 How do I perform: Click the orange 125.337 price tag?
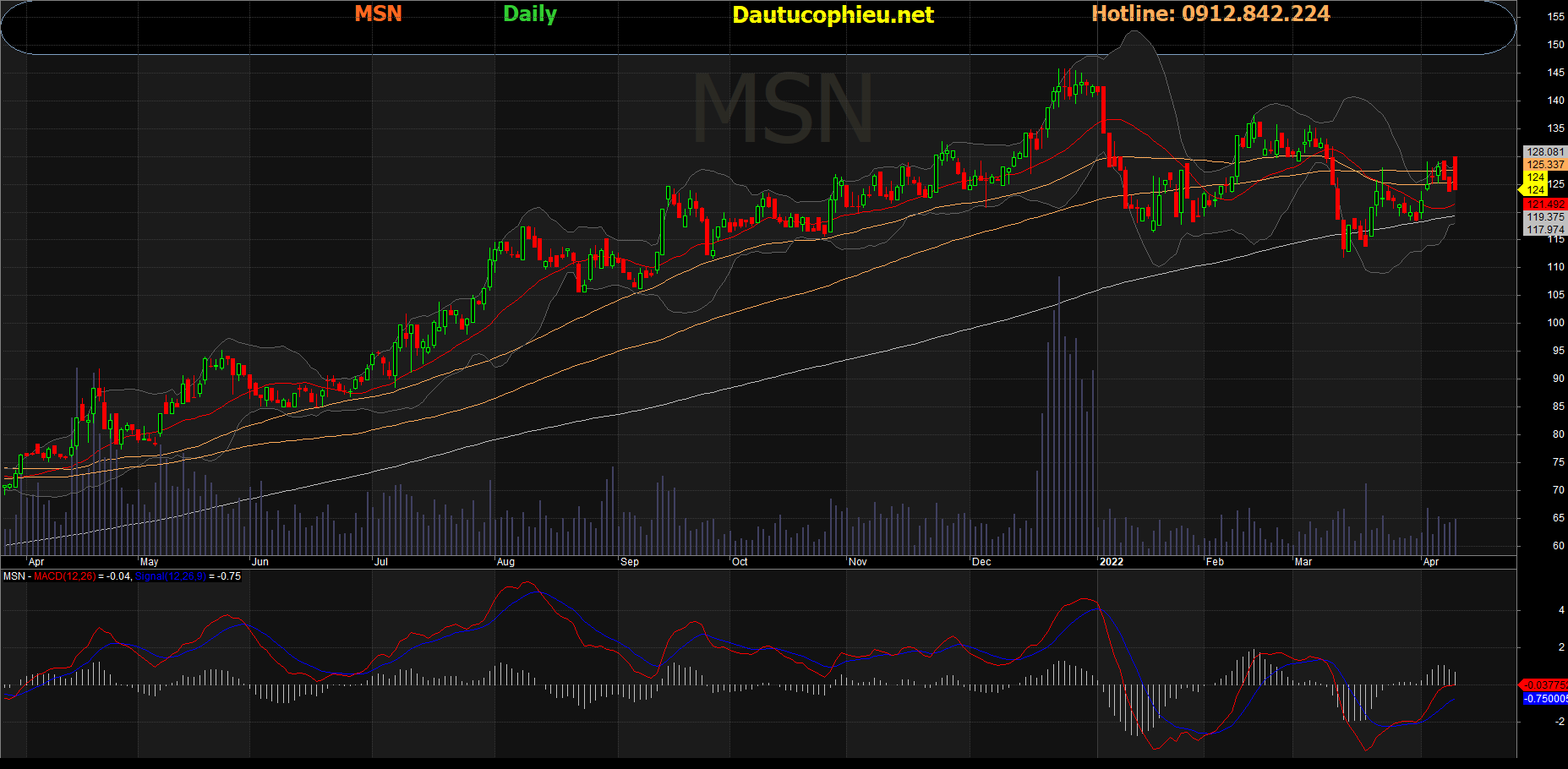coord(1544,165)
